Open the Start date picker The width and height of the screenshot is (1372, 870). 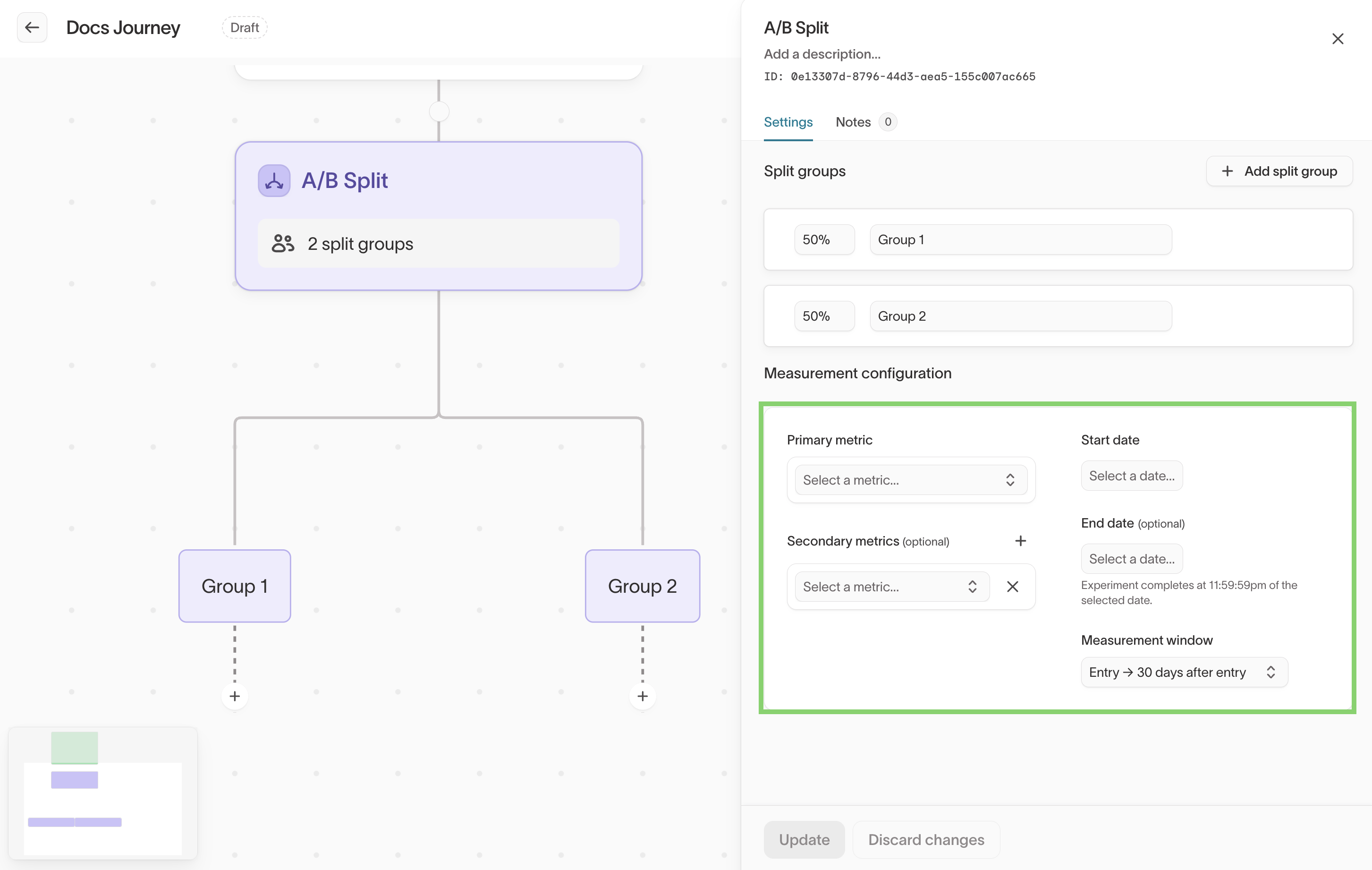click(1131, 476)
